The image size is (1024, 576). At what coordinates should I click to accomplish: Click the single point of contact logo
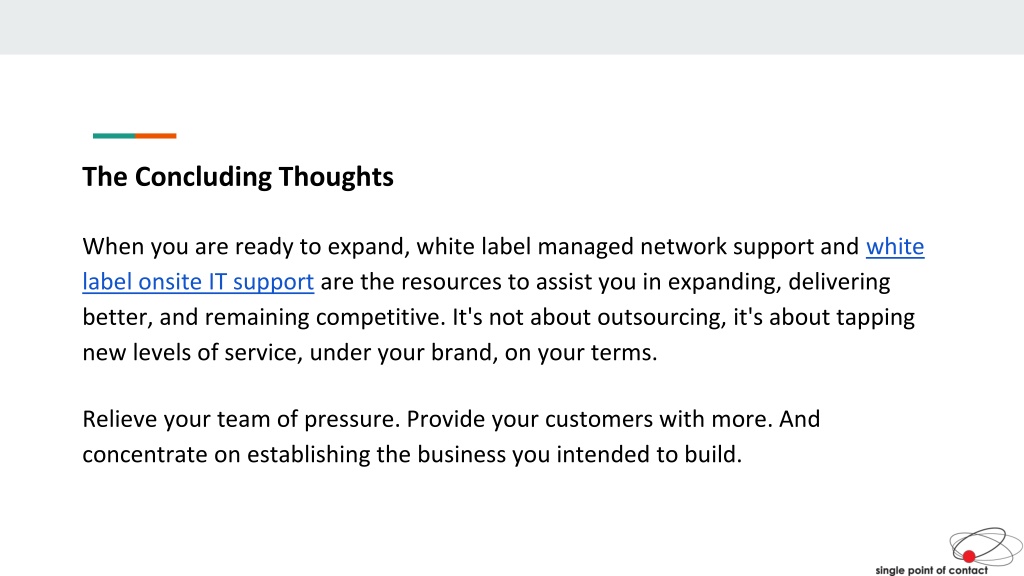click(947, 552)
